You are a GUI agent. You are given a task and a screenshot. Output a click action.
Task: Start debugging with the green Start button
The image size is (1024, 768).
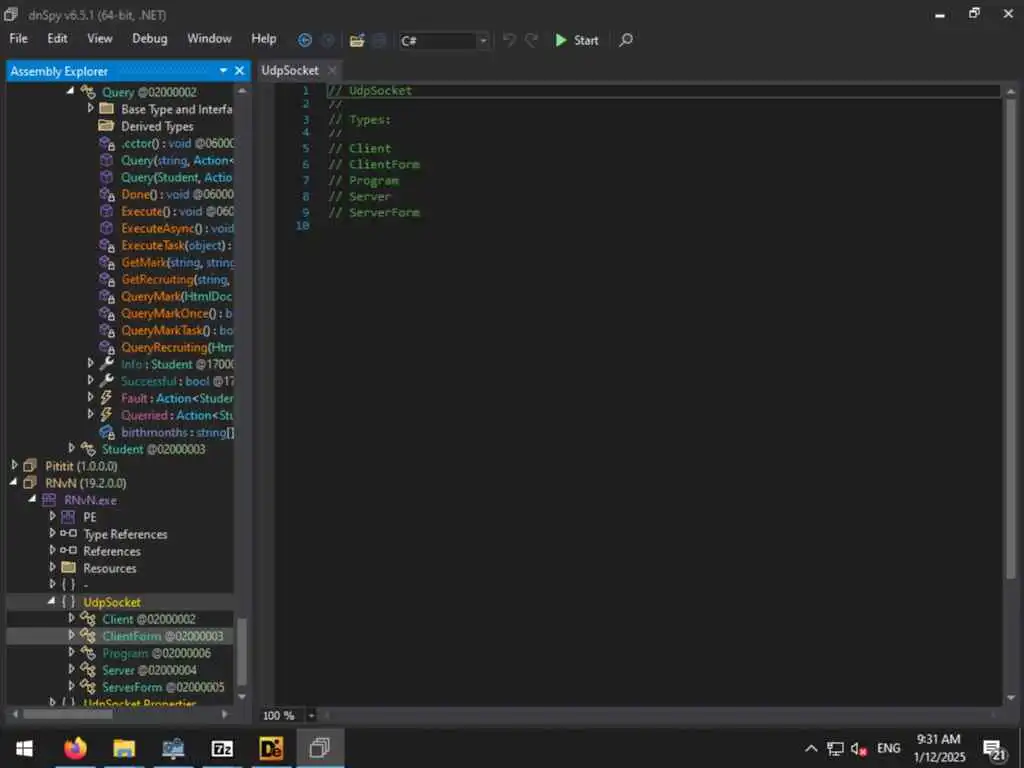coord(577,40)
